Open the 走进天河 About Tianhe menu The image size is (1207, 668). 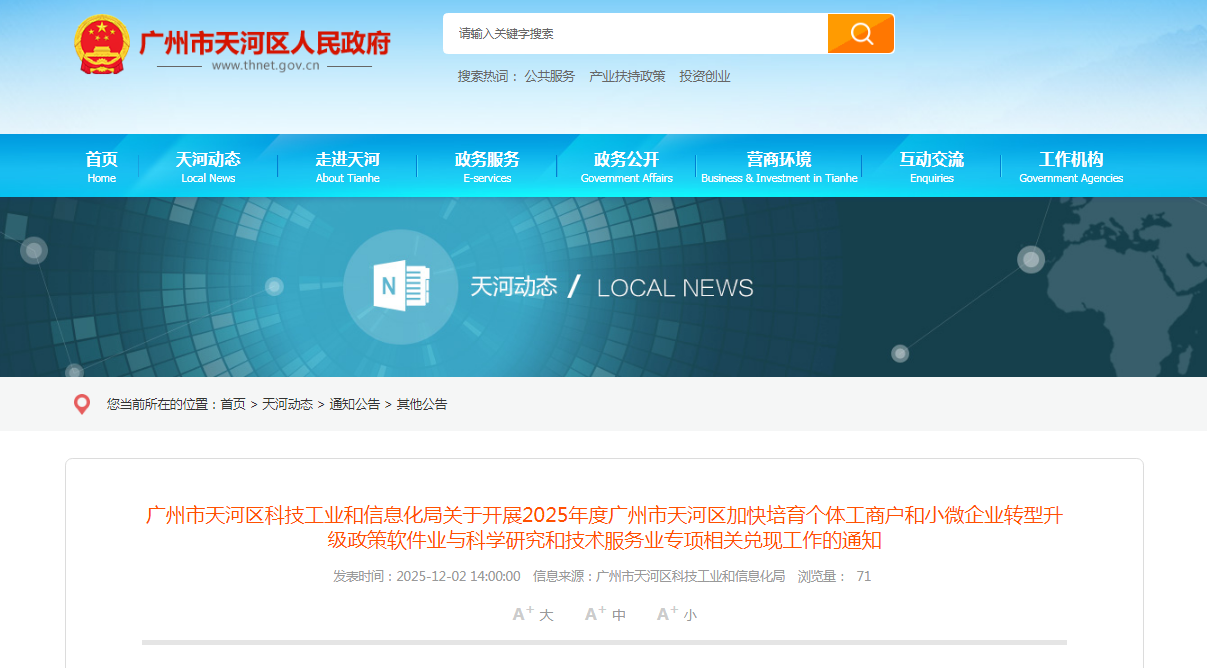point(347,166)
